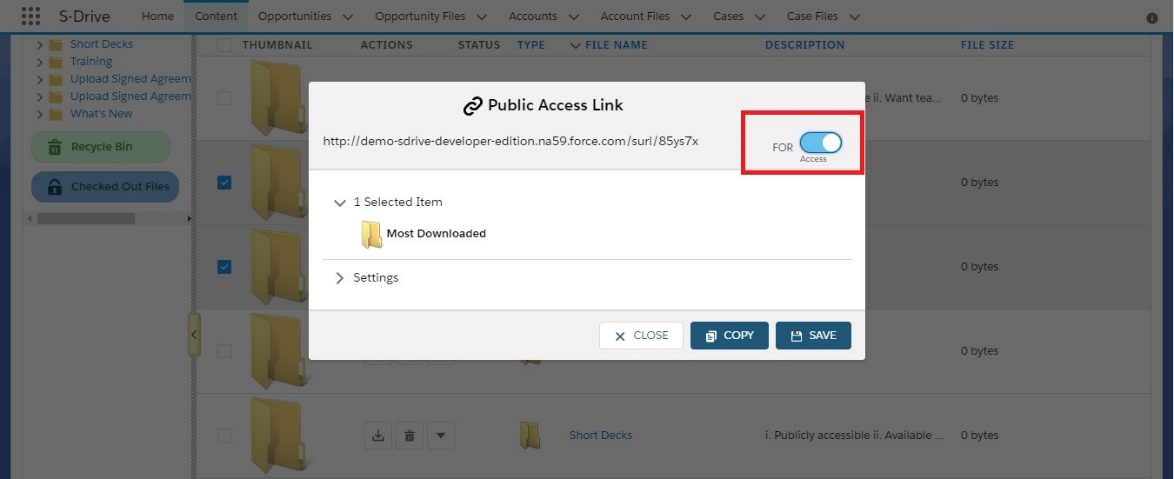Image resolution: width=1174 pixels, height=479 pixels.
Task: Expand the Settings section
Action: [340, 278]
